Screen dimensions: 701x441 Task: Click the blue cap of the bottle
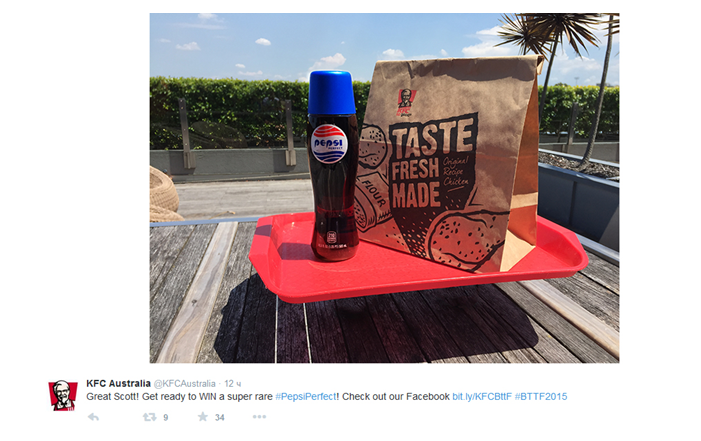[331, 93]
